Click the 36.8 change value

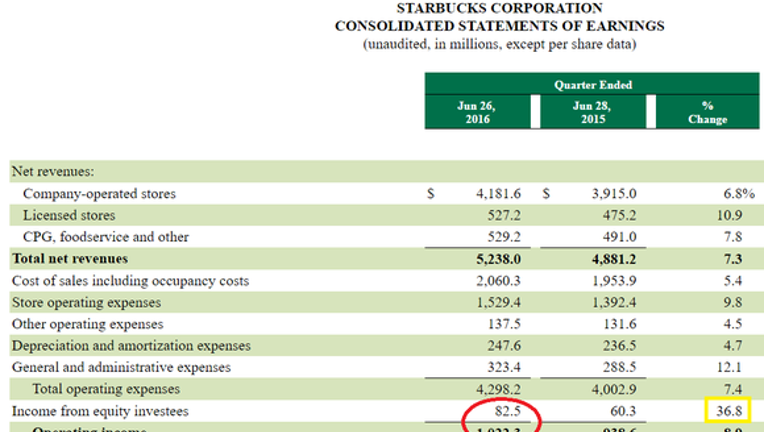point(729,412)
